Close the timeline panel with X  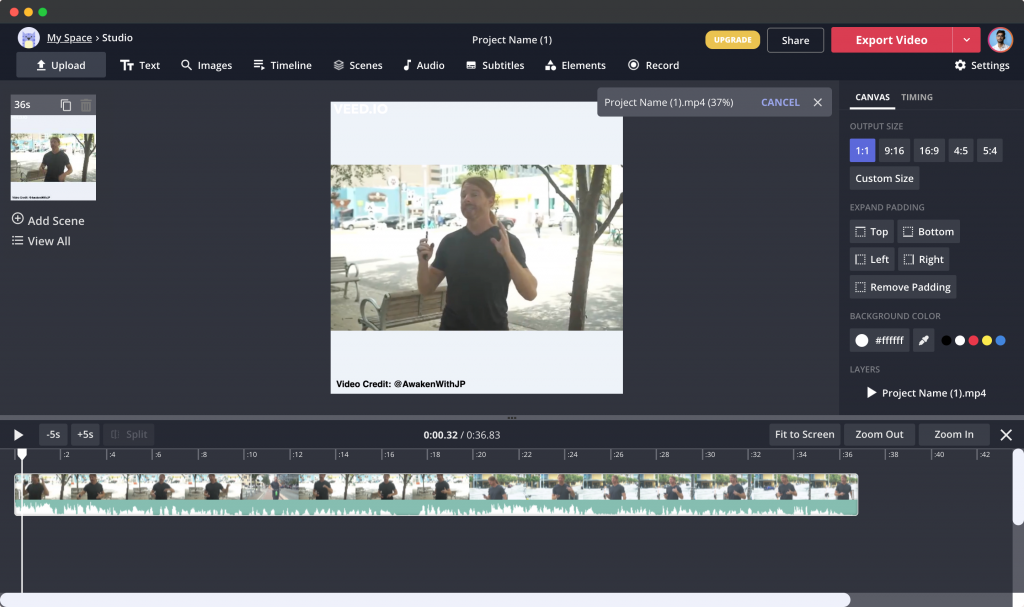coord(1006,435)
